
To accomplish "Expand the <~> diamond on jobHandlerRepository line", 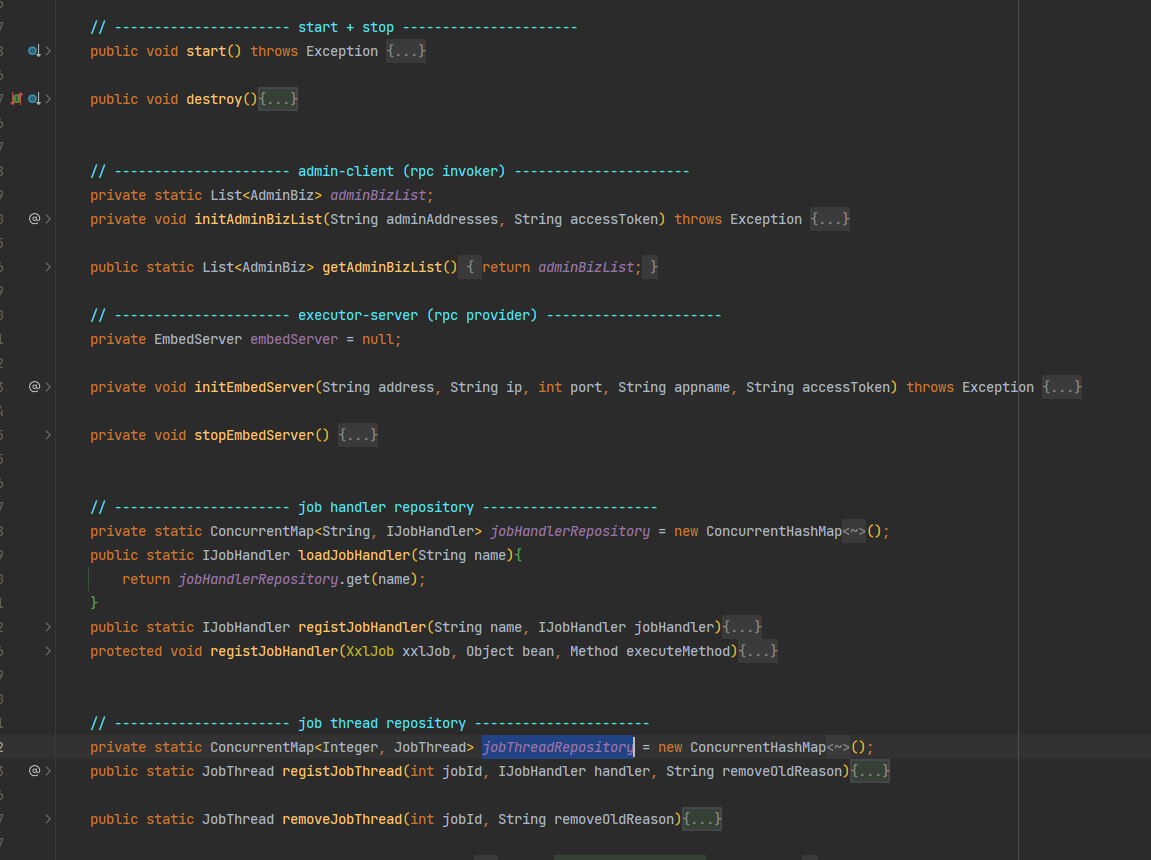I will point(854,531).
